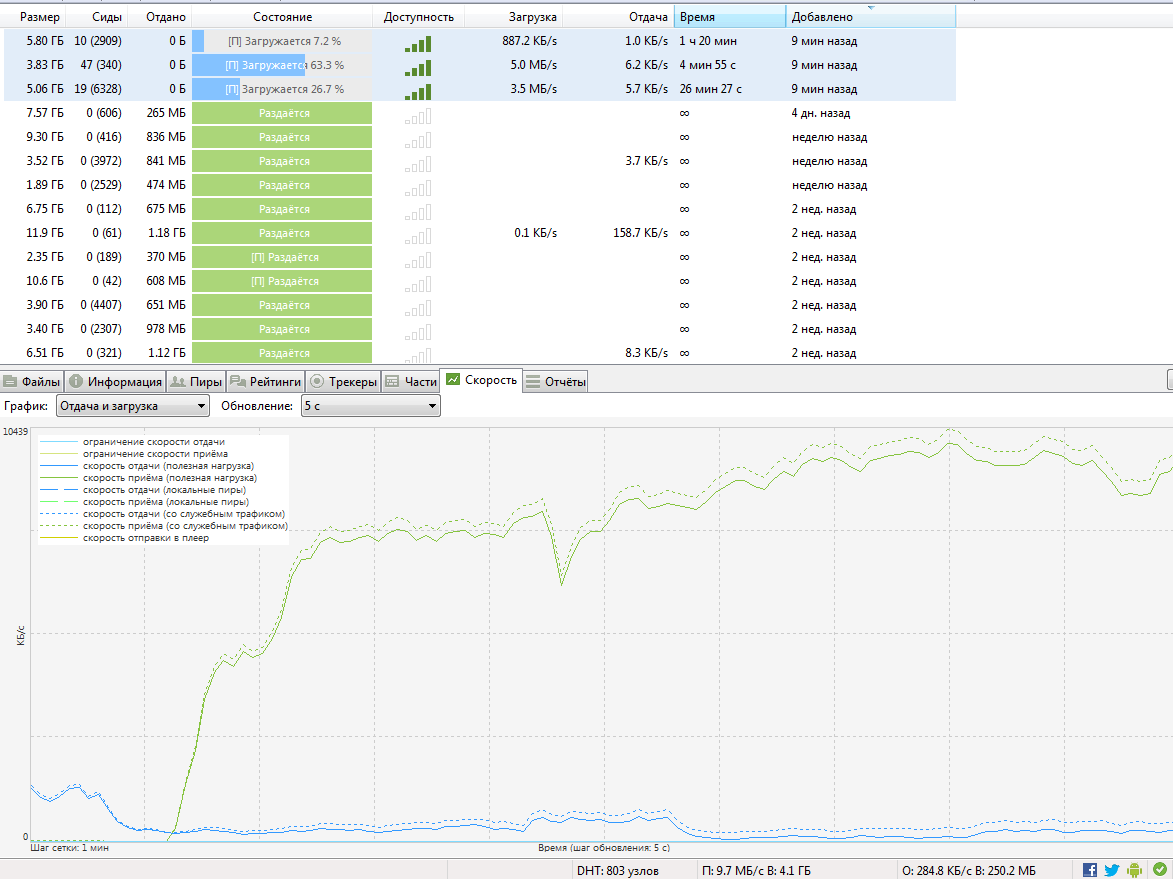
Task: Click availability bars of the 63.3% torrent
Action: click(x=418, y=66)
